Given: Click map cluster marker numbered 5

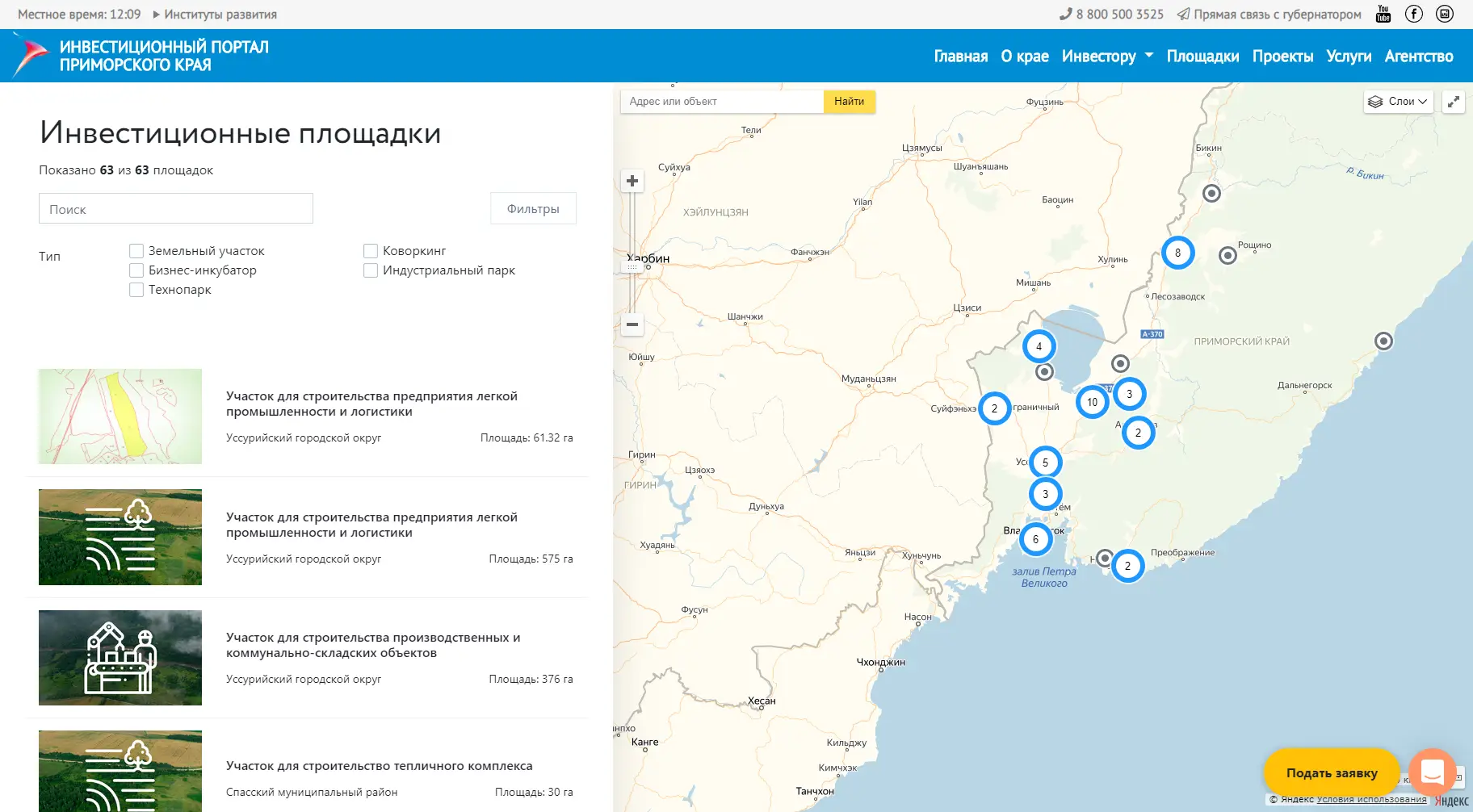Looking at the screenshot, I should 1045,463.
